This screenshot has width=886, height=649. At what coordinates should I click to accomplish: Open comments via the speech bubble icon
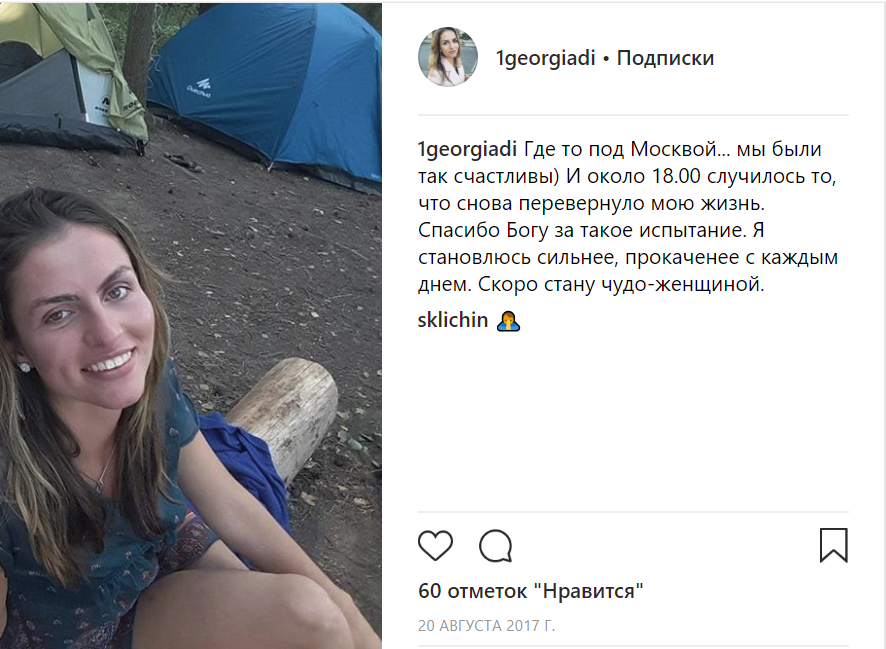[x=496, y=546]
